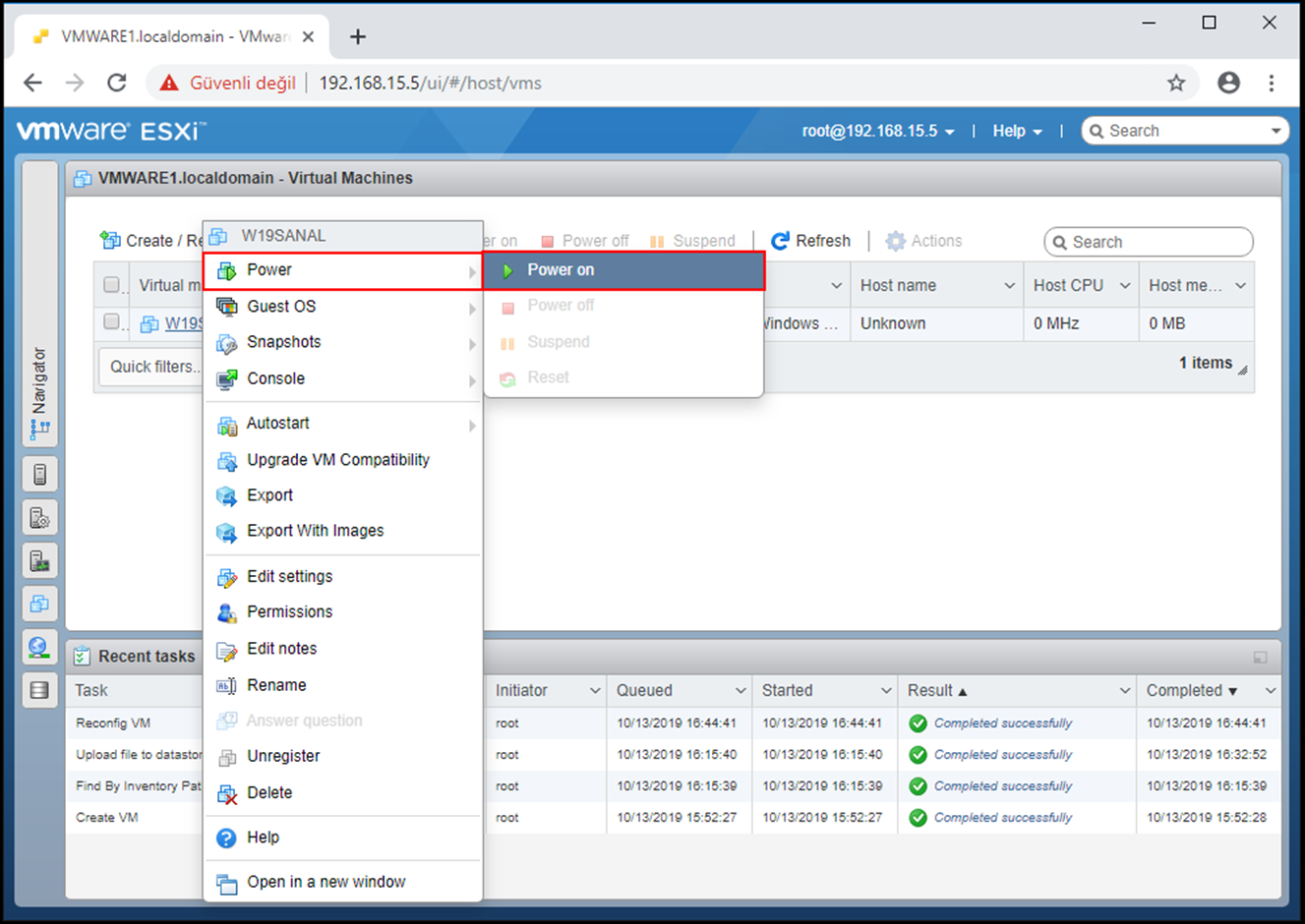Open the root@192.168.15.5 user dropdown

878,131
